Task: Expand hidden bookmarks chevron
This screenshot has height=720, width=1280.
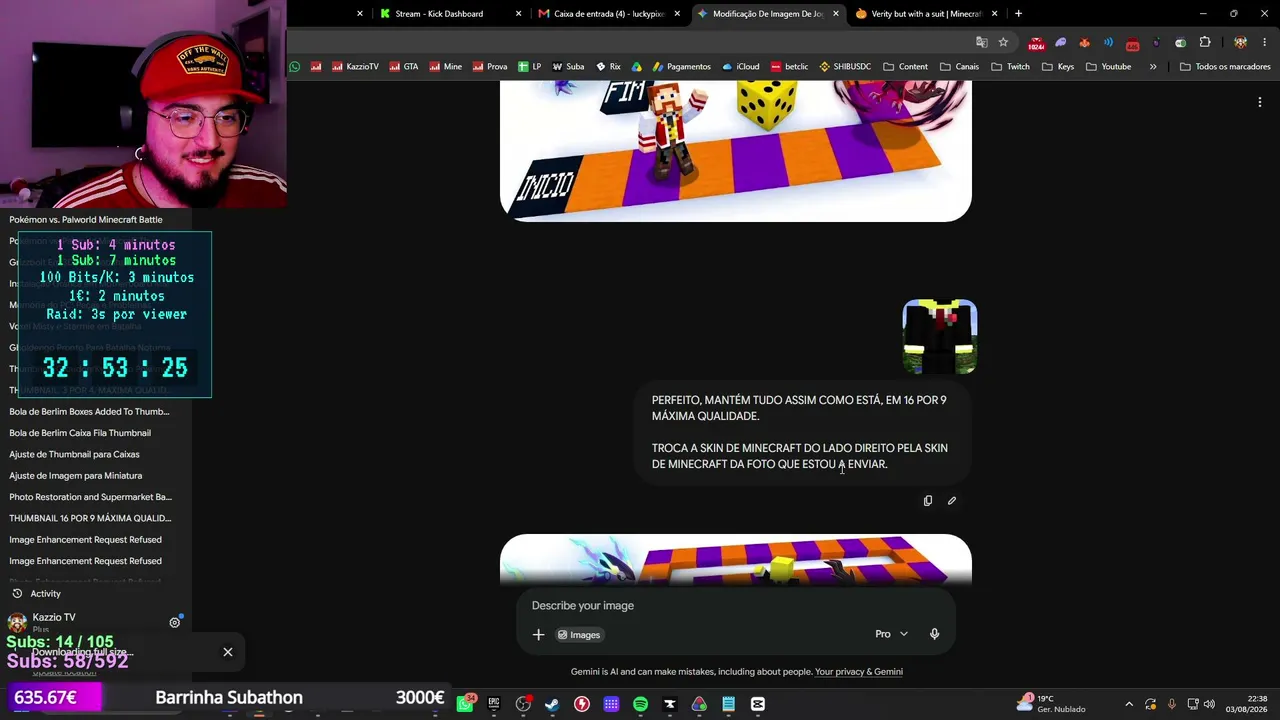Action: coord(1153,67)
